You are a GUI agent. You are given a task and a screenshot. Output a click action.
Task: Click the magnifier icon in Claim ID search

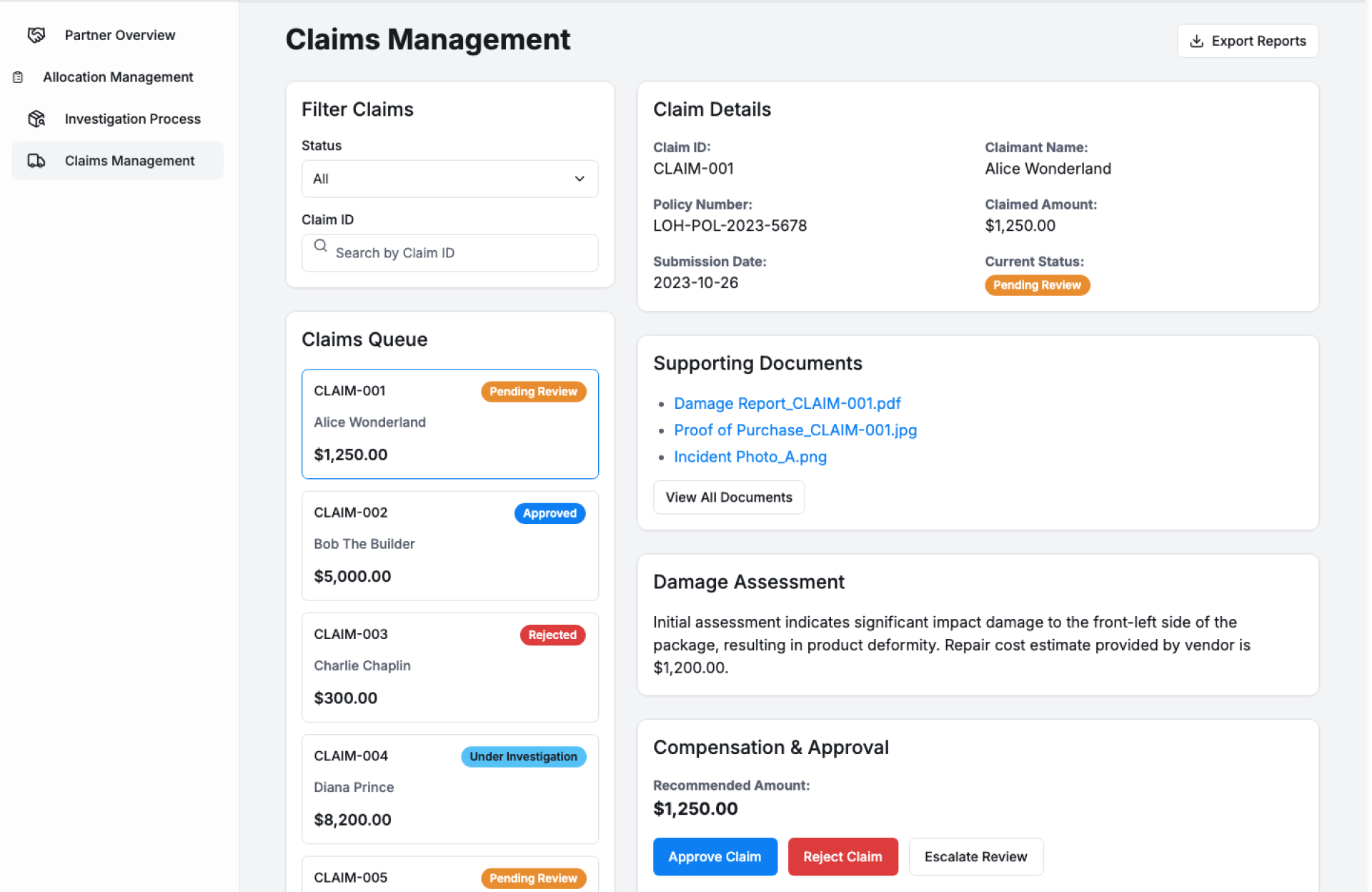click(x=320, y=246)
